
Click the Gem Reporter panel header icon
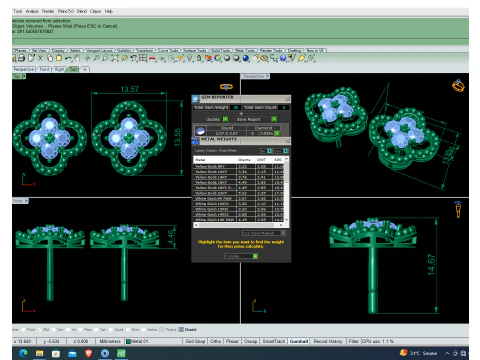pos(195,98)
